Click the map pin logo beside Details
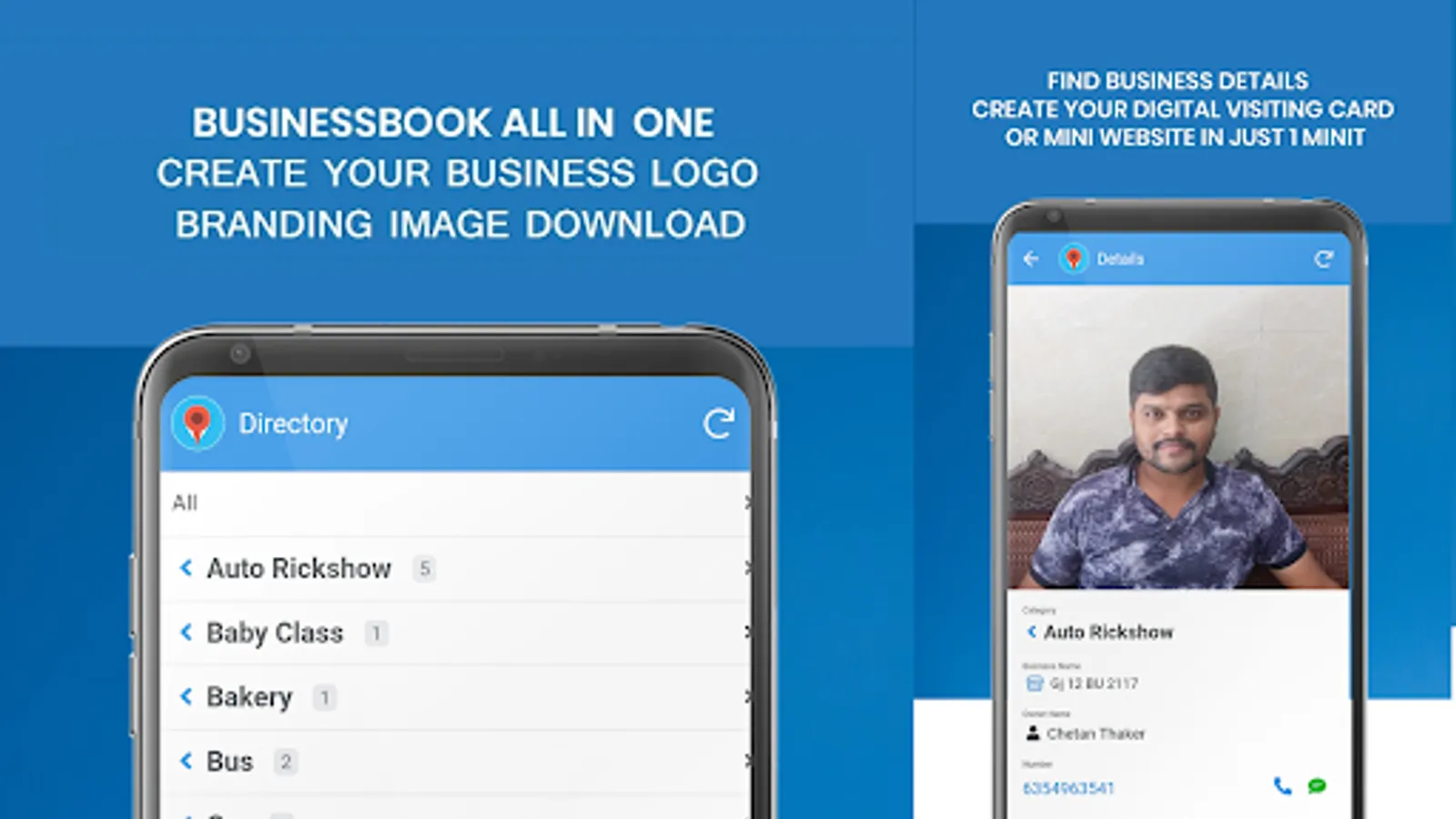Screen dimensions: 1456x819 [1074, 259]
